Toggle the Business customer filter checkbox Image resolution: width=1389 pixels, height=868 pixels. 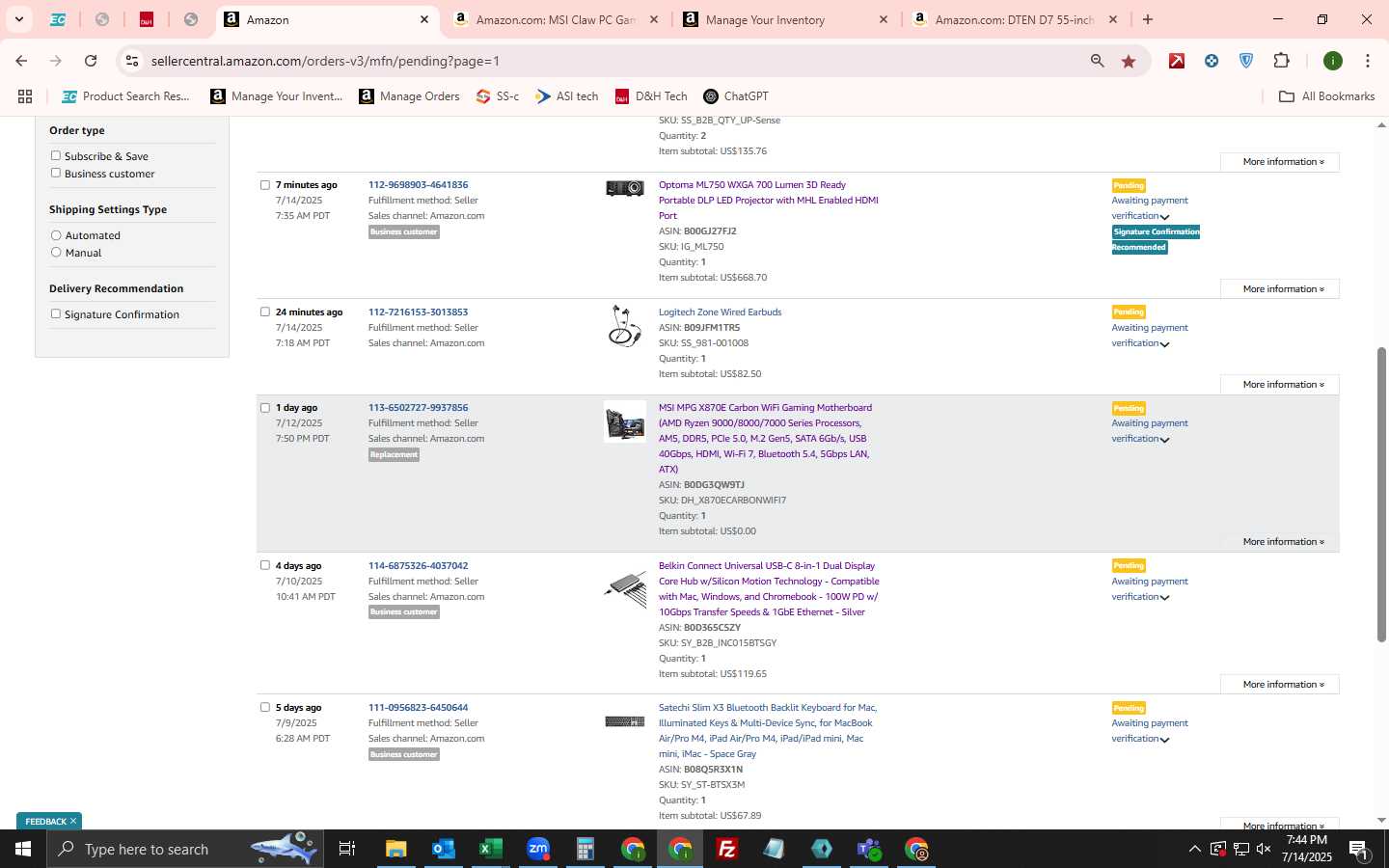coord(56,173)
